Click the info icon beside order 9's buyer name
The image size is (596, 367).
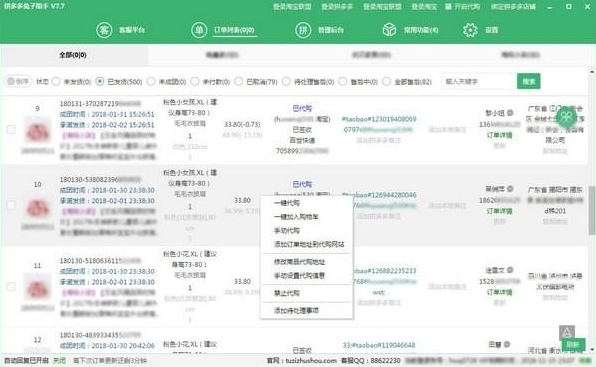(510, 113)
